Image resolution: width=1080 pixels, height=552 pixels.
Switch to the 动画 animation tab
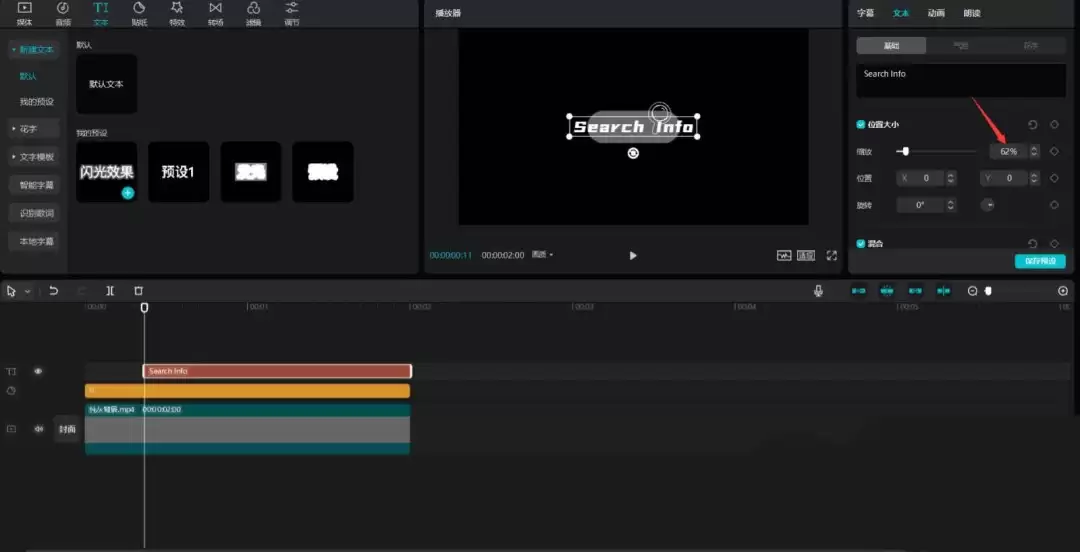936,13
